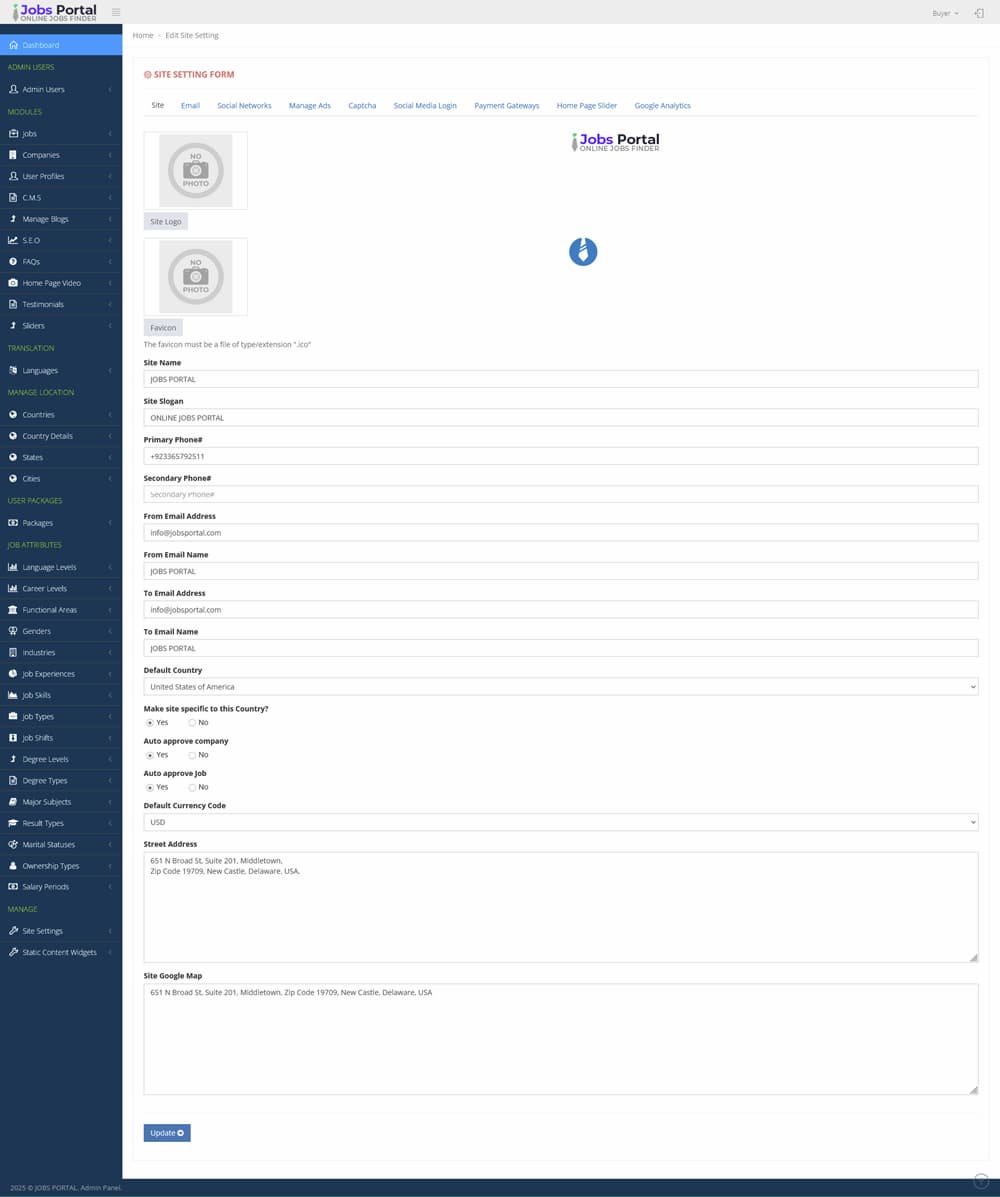Open the Home Page Slider tab
The width and height of the screenshot is (1000, 1197).
[x=587, y=105]
